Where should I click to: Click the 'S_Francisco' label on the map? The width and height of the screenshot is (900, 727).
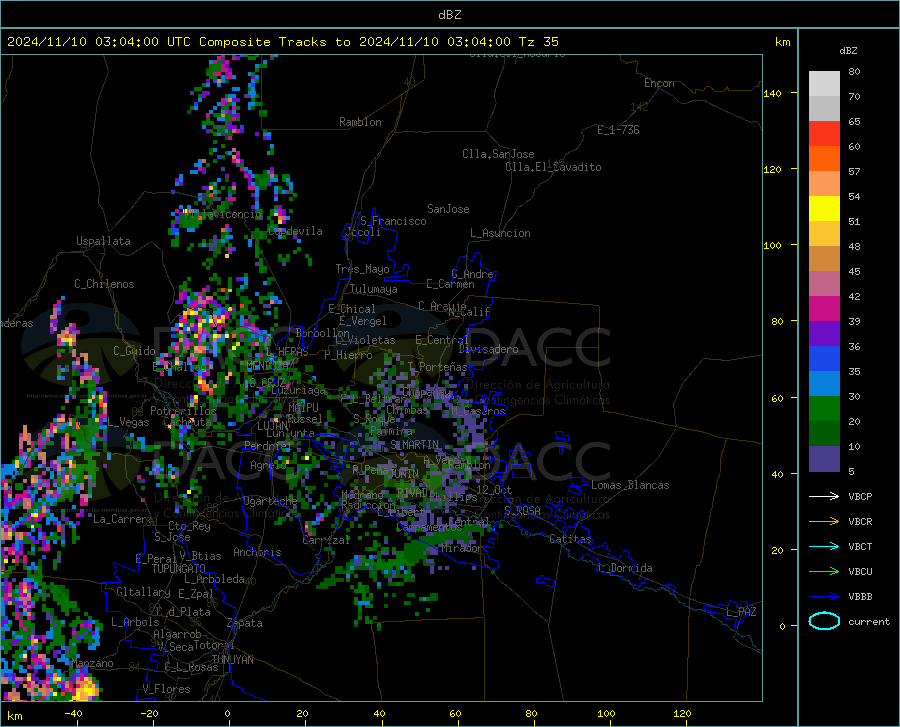point(393,221)
